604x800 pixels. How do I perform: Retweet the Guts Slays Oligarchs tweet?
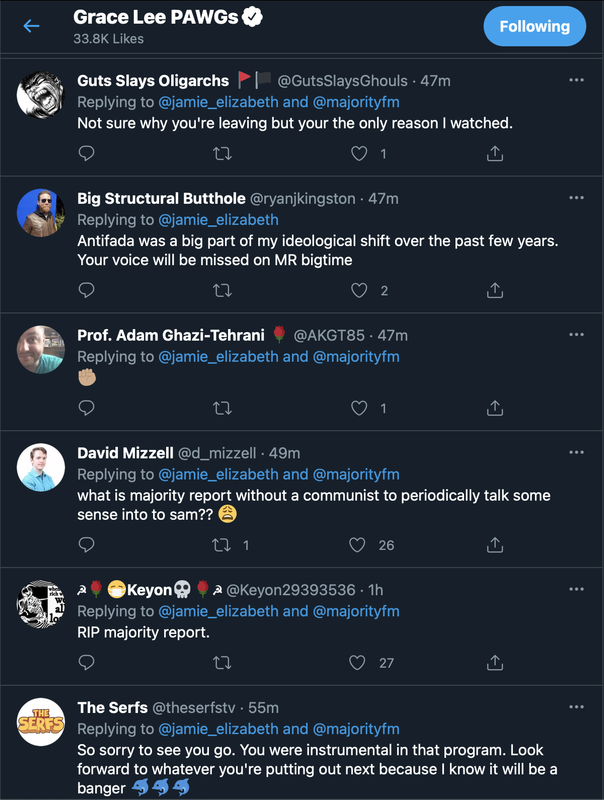(x=223, y=153)
